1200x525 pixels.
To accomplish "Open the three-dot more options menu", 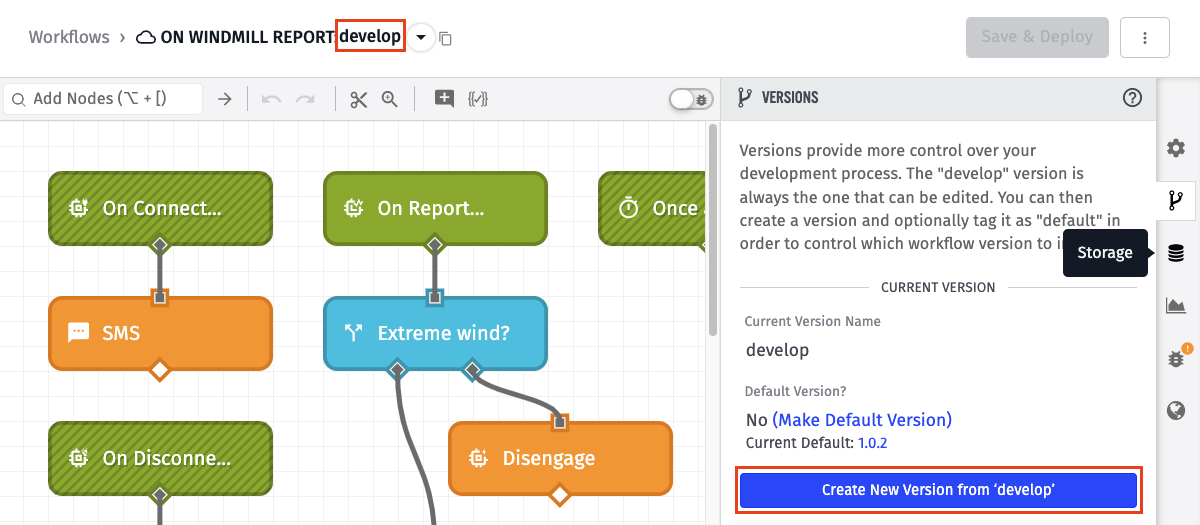I will (1146, 37).
